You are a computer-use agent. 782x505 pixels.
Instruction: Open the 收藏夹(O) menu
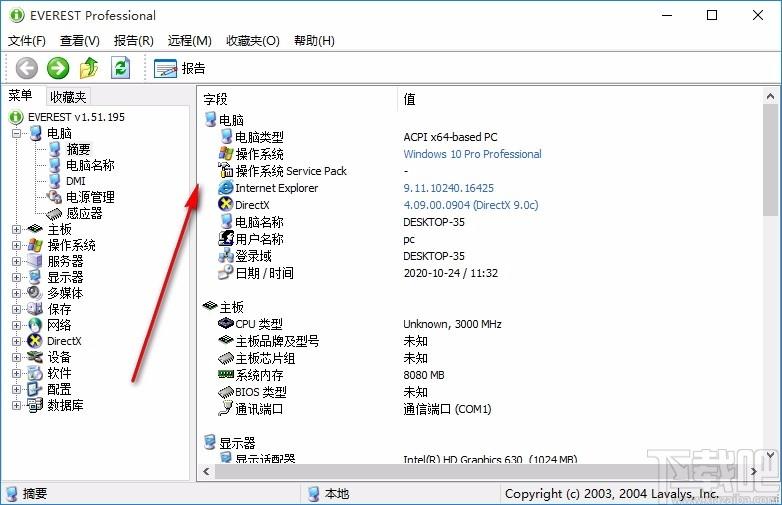253,40
